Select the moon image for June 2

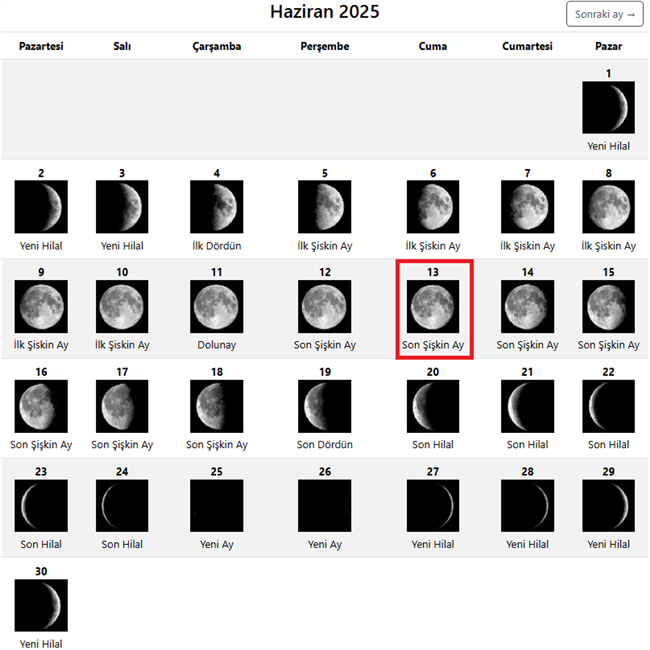[41, 207]
